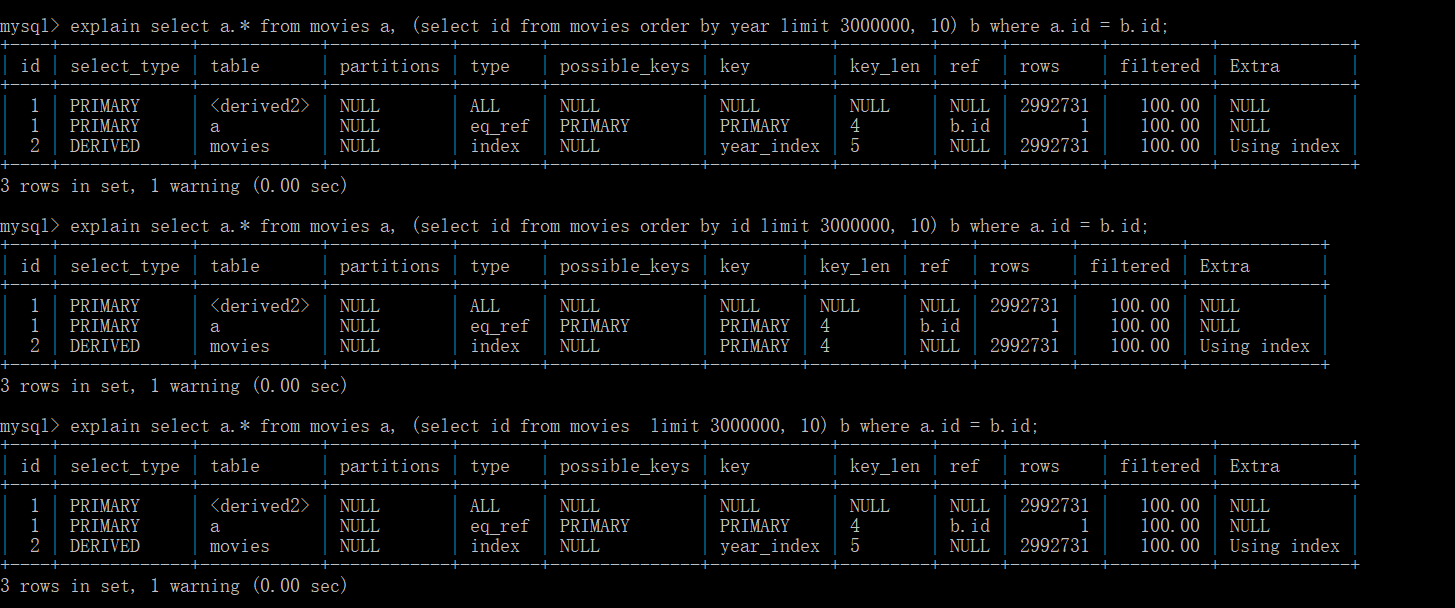
Task: Click 'id' header in the no-order-by result
Action: coord(30,466)
